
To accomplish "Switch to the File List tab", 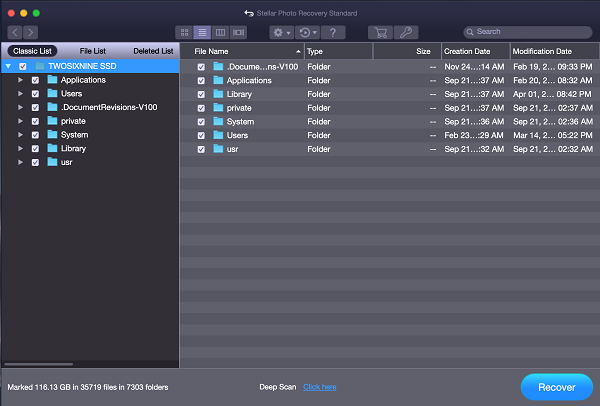I will tap(93, 51).
